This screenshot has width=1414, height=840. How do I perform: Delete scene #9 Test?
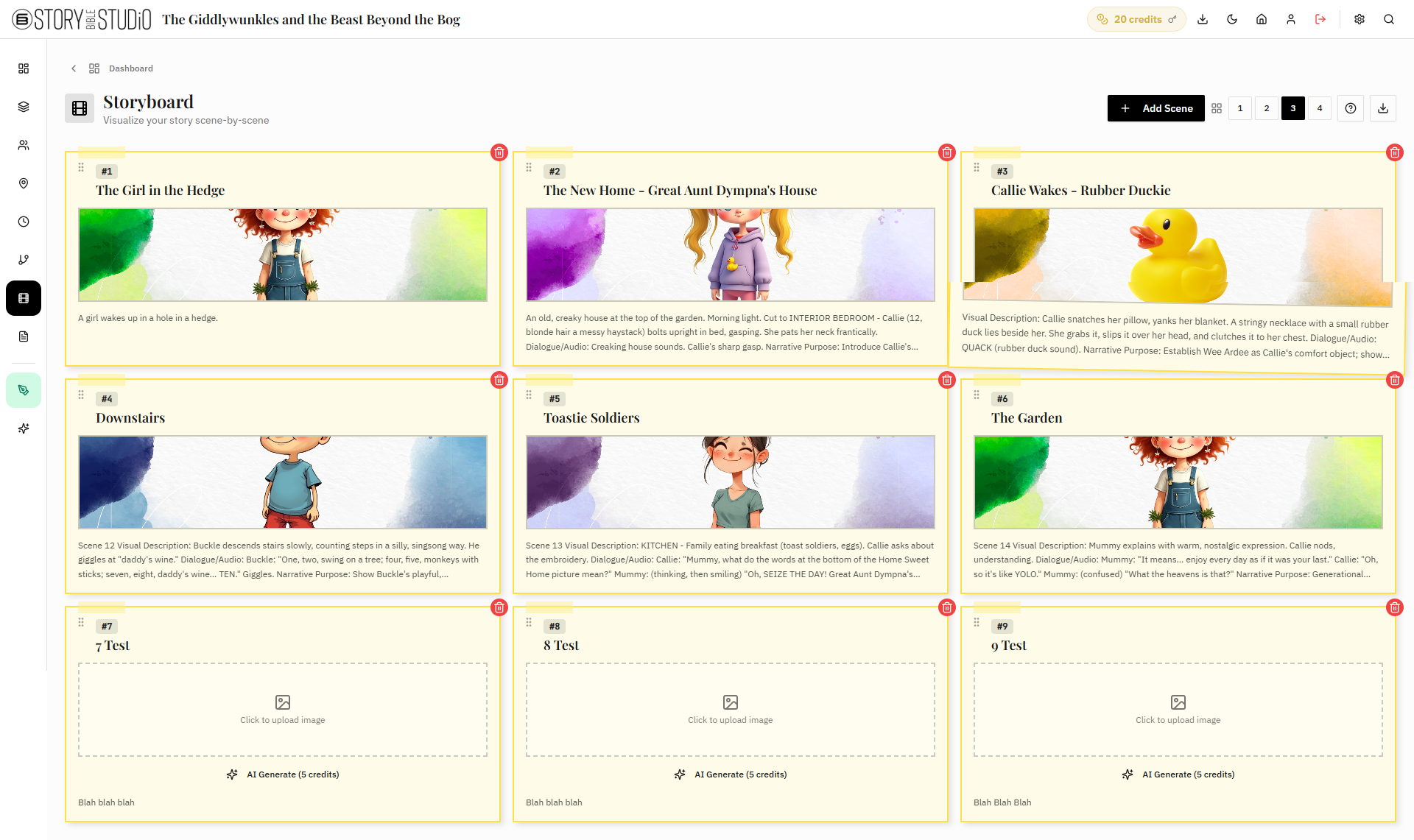coord(1395,607)
